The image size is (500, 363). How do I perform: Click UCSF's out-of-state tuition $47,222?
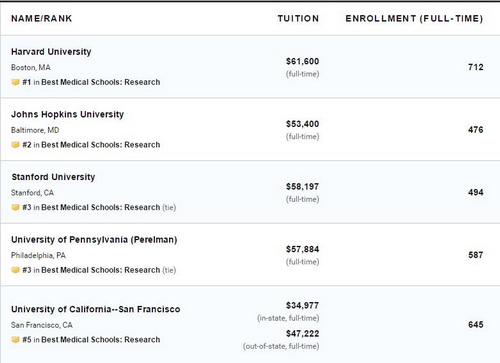pyautogui.click(x=302, y=334)
